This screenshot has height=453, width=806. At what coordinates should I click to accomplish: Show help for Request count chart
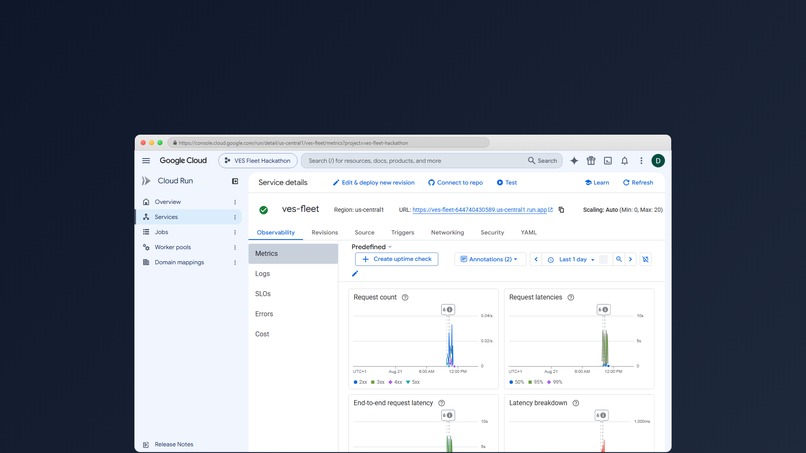coord(405,297)
